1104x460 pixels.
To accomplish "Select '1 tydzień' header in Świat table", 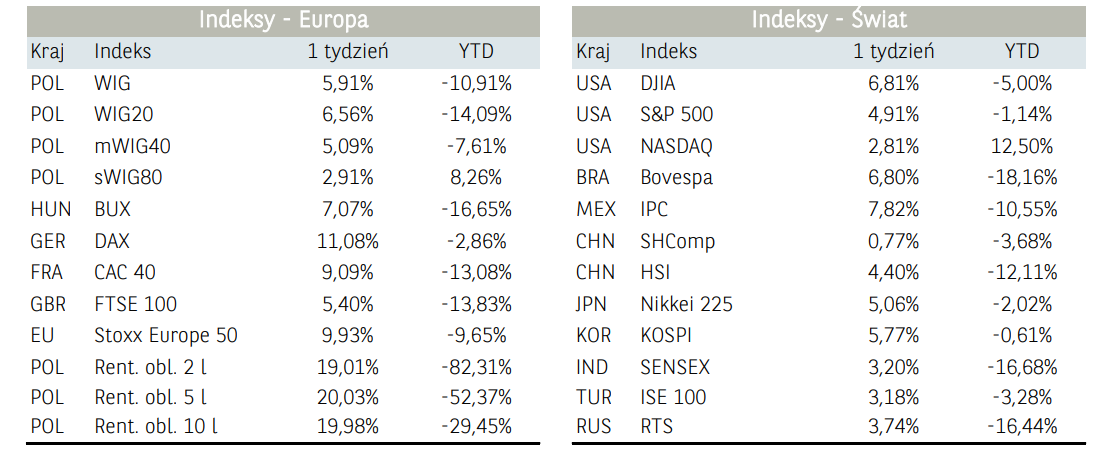I will point(894,52).
